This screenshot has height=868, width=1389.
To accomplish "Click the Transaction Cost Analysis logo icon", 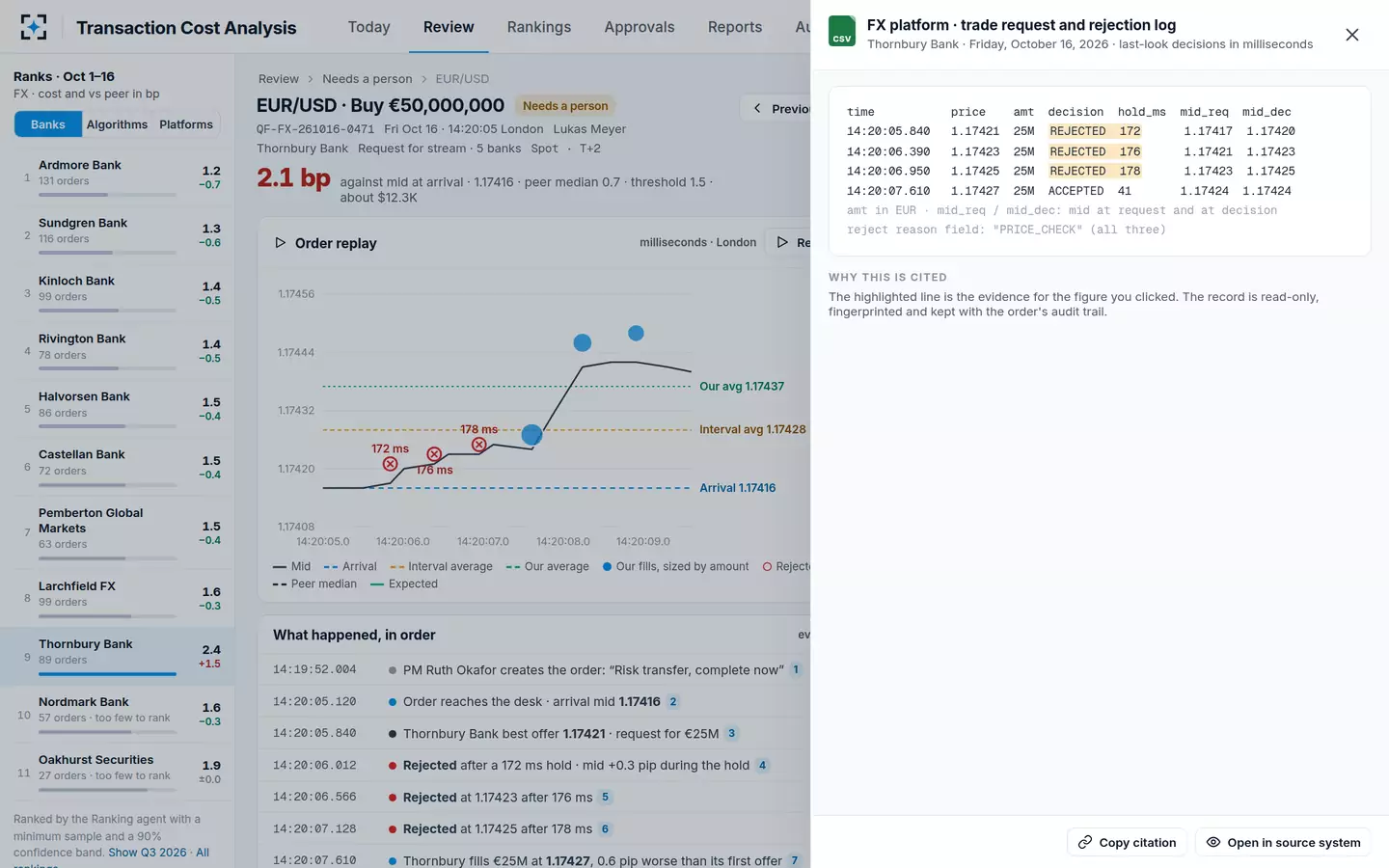I will coord(34,27).
